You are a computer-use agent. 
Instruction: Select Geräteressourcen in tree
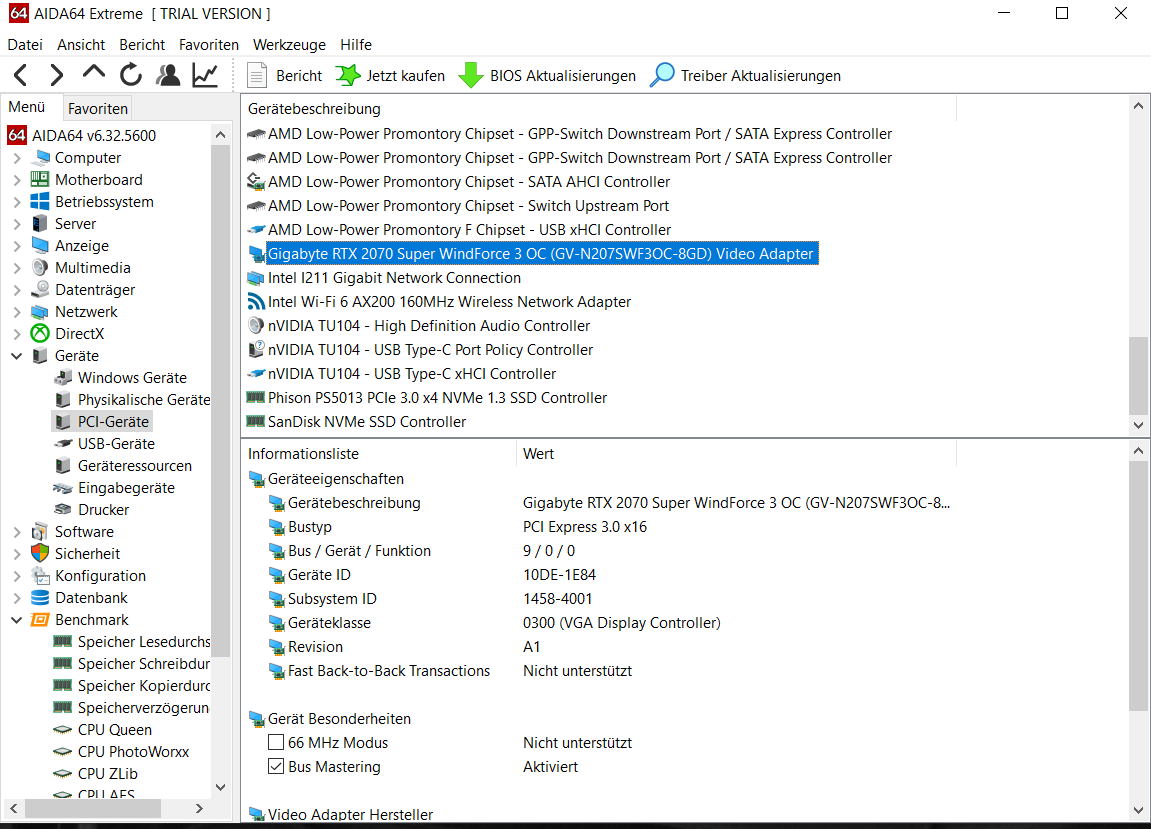pos(134,466)
